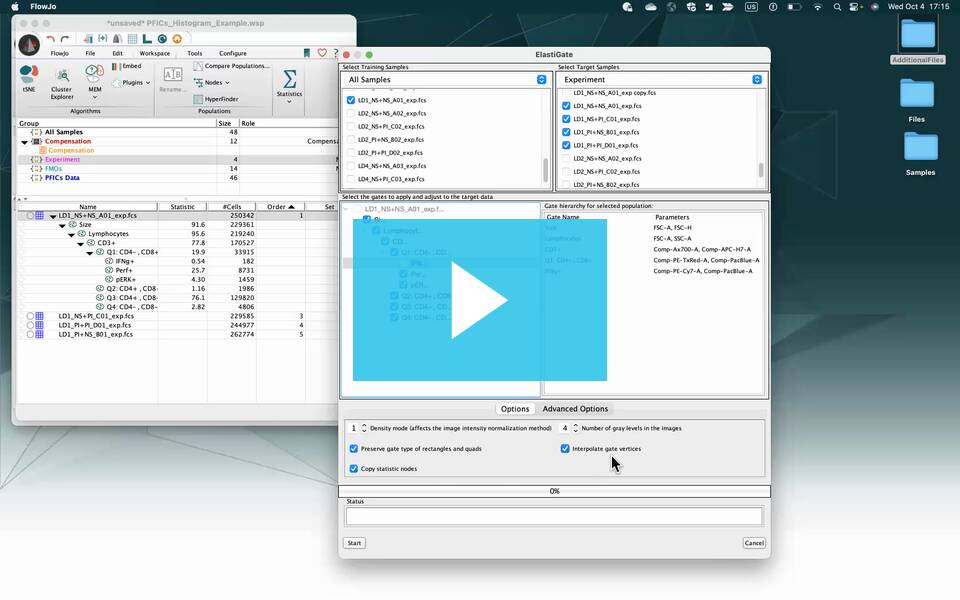Open the HyperFinder tool
This screenshot has width=960, height=600.
216,99
